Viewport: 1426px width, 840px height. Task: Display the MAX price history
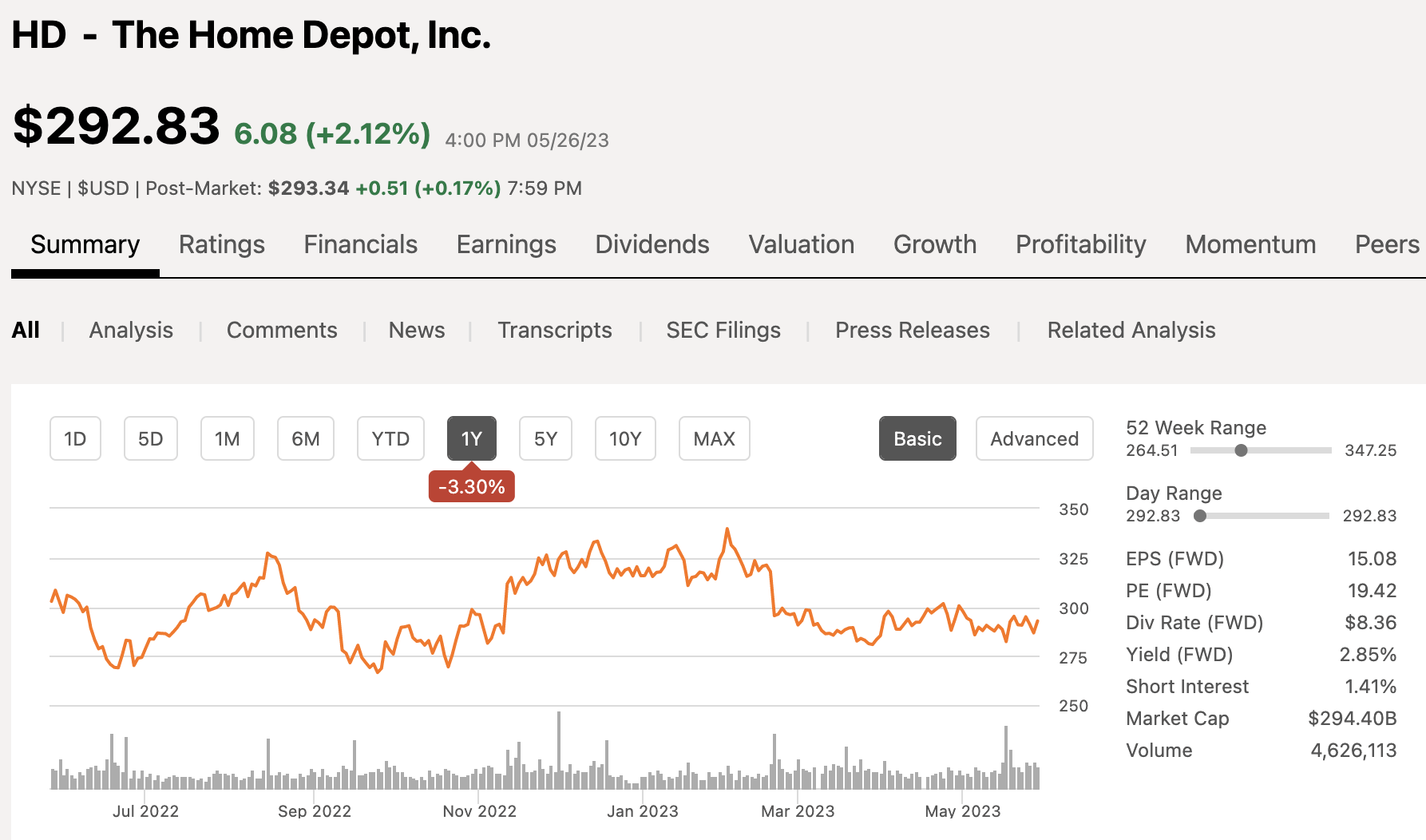tap(714, 438)
